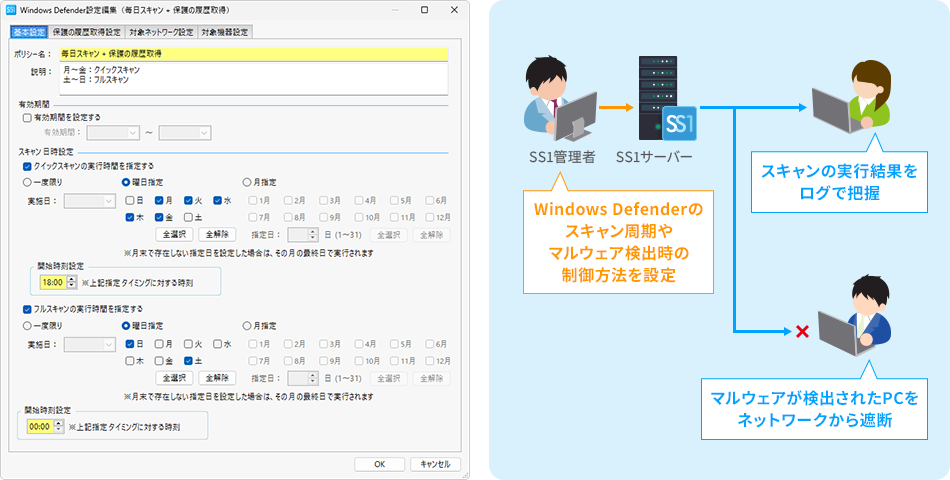Check full scan 火 (Tuesday) checkbox
The image size is (950, 480).
pos(188,344)
